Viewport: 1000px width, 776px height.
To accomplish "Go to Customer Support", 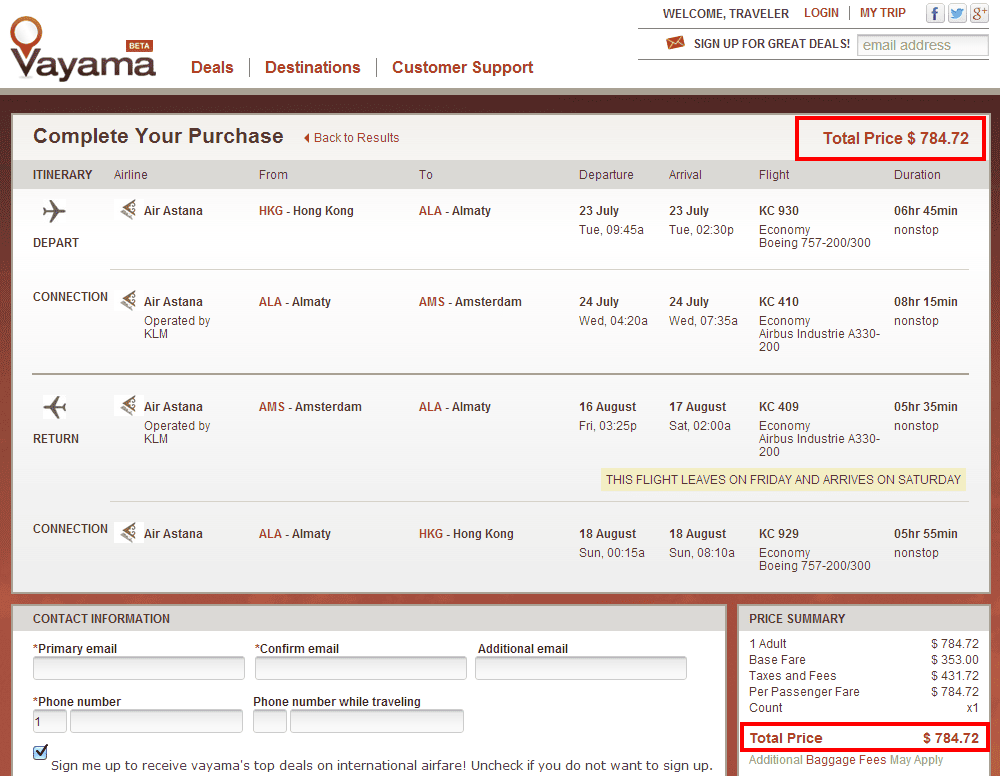I will 462,68.
